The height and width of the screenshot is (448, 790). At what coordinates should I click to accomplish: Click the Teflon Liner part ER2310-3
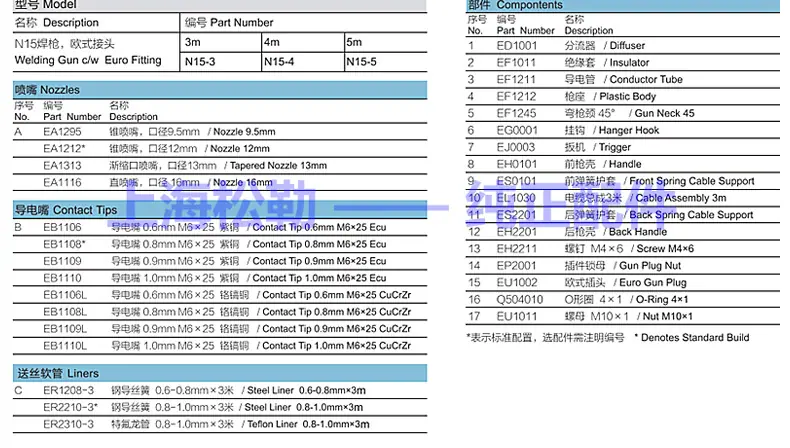[x=67, y=424]
